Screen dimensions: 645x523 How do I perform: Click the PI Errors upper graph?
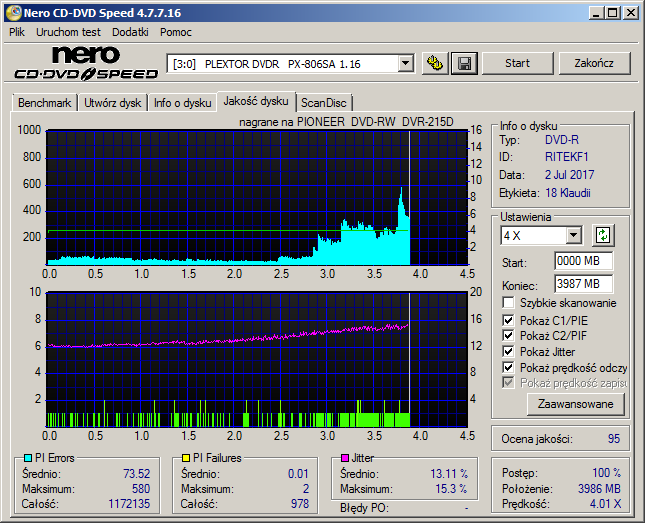257,198
